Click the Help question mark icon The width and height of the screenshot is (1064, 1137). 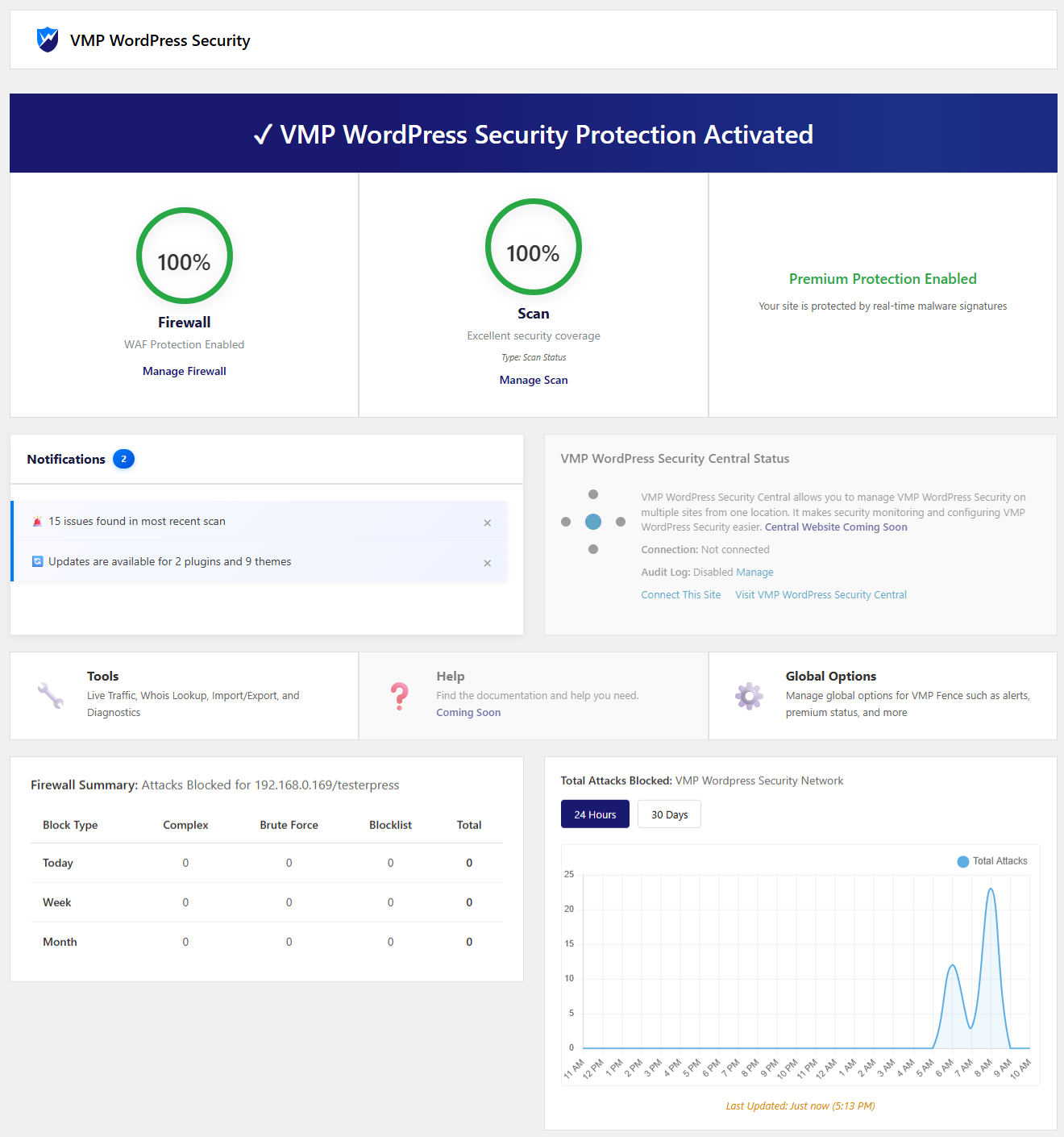(399, 695)
